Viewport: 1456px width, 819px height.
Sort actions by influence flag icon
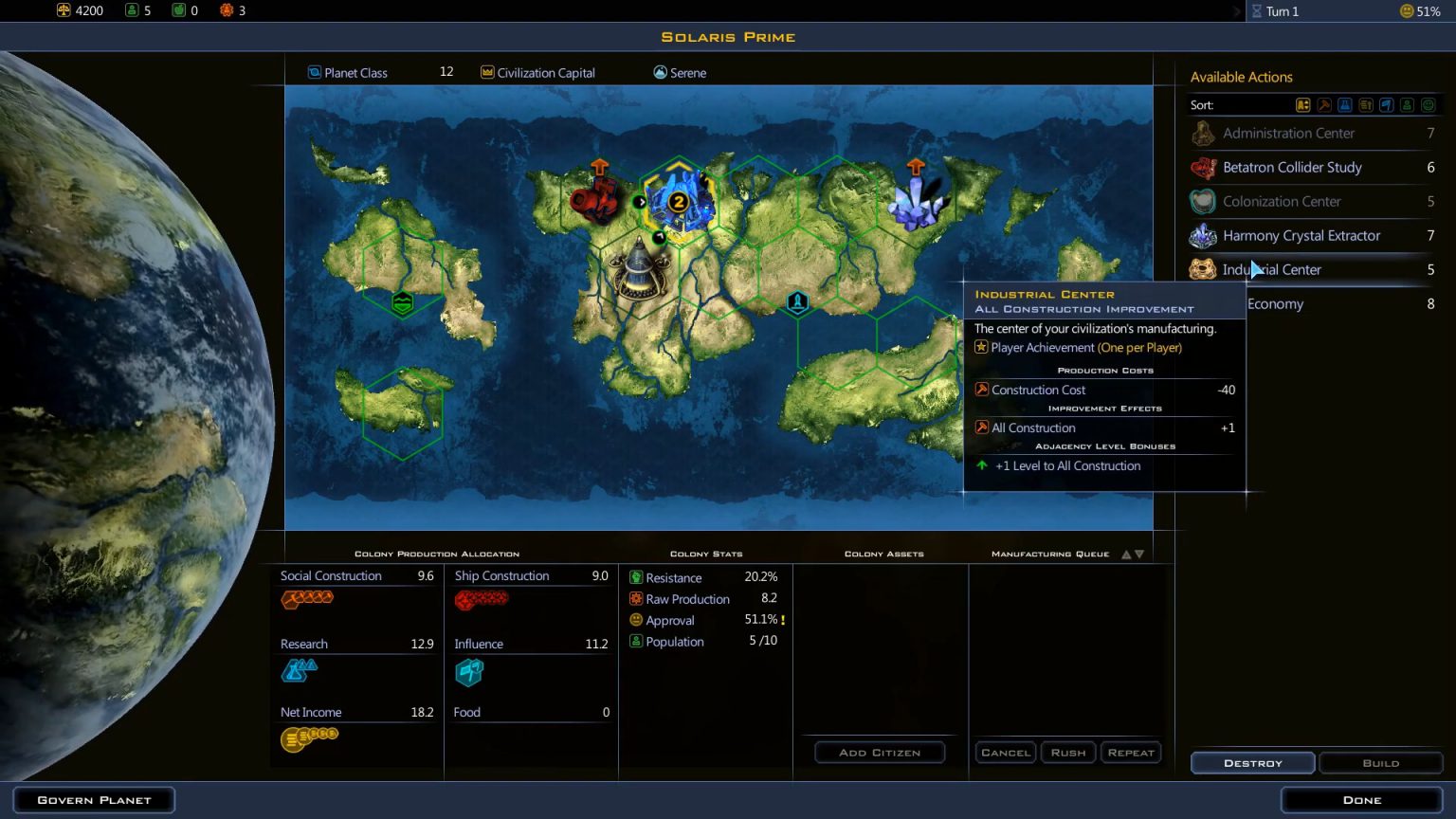tap(1387, 105)
